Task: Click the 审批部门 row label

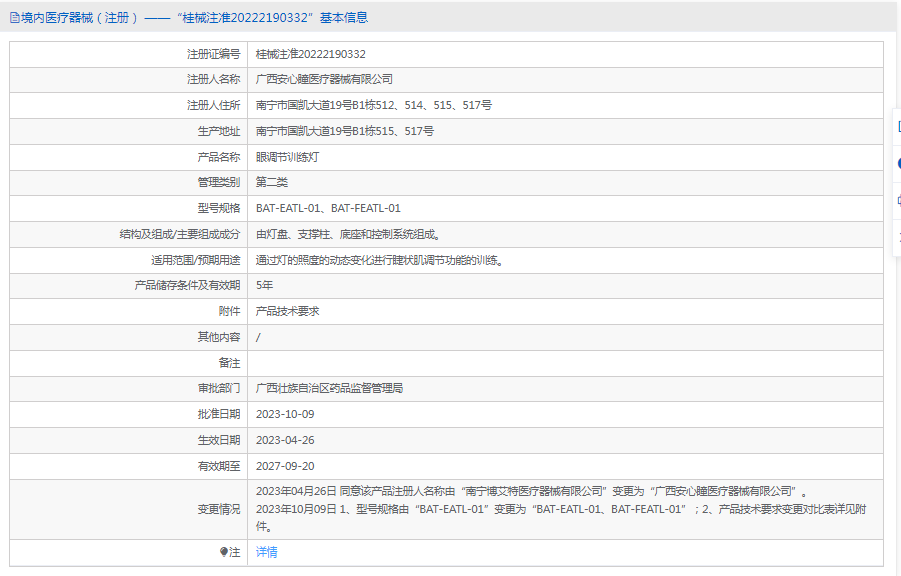Action: click(218, 388)
